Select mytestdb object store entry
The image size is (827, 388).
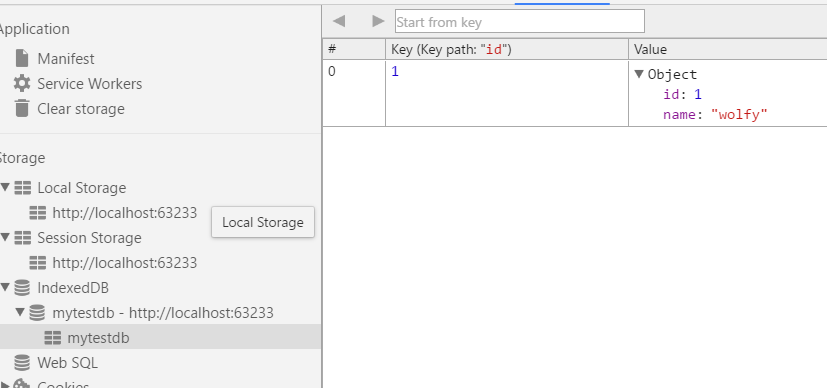[160, 337]
